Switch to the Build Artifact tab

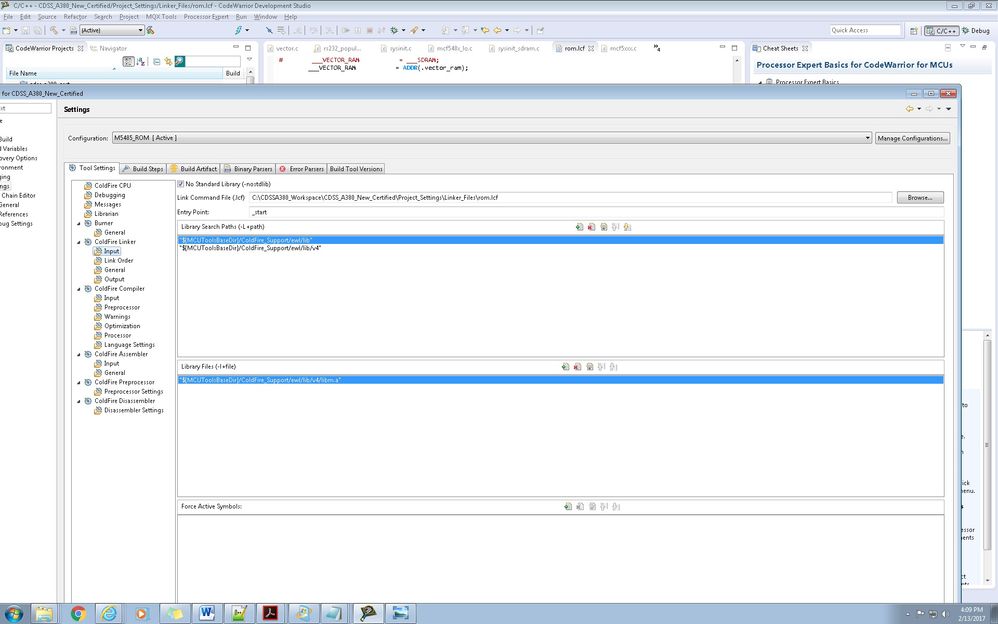[x=193, y=169]
